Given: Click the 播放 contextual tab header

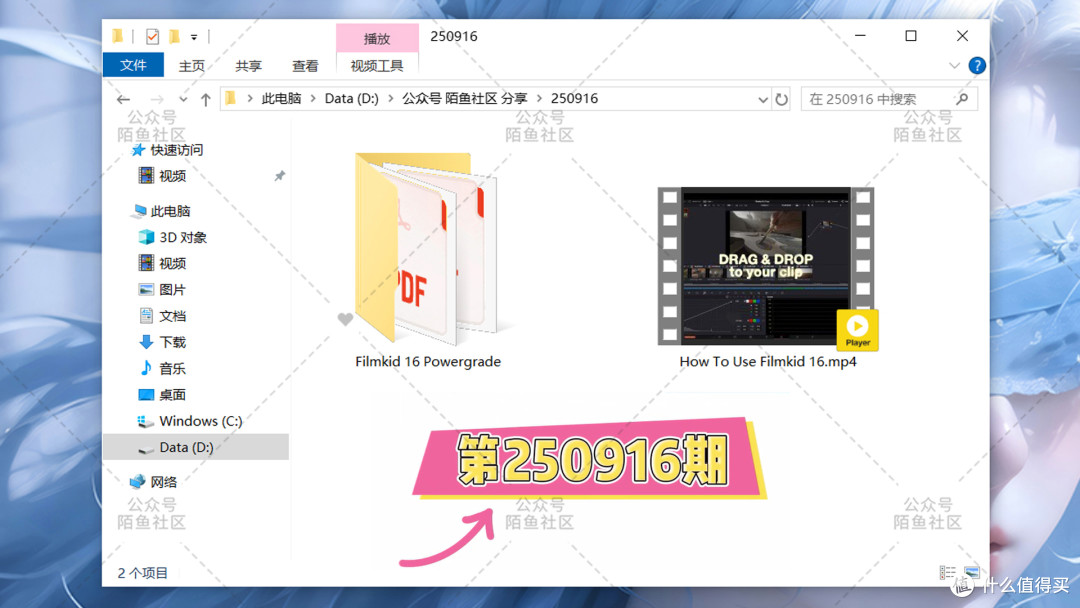Looking at the screenshot, I should pyautogui.click(x=377, y=39).
